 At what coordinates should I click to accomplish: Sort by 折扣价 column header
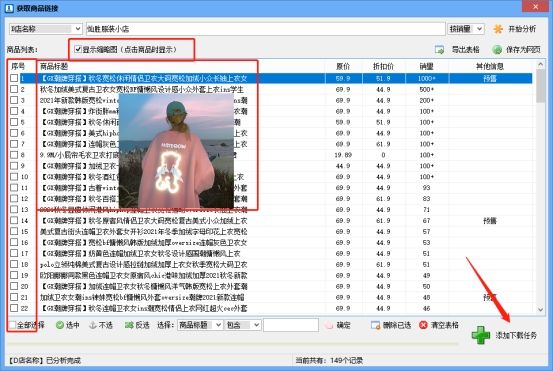[x=383, y=66]
